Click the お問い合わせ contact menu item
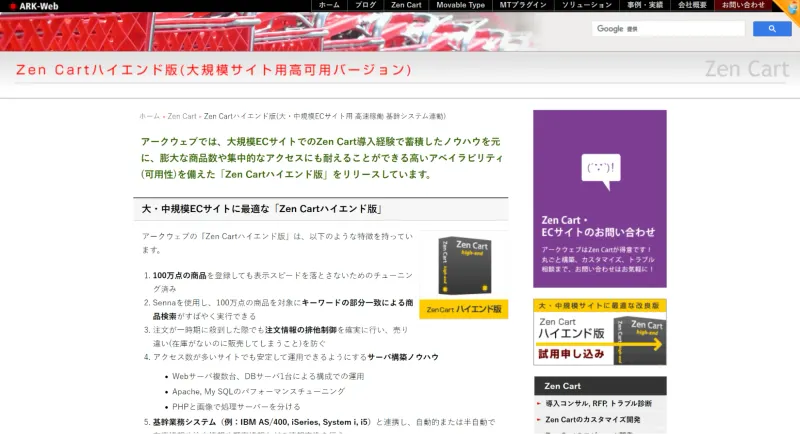This screenshot has width=800, height=434. click(743, 5)
